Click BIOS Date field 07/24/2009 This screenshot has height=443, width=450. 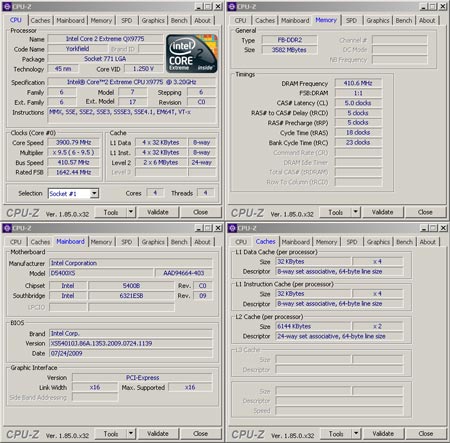click(131, 353)
